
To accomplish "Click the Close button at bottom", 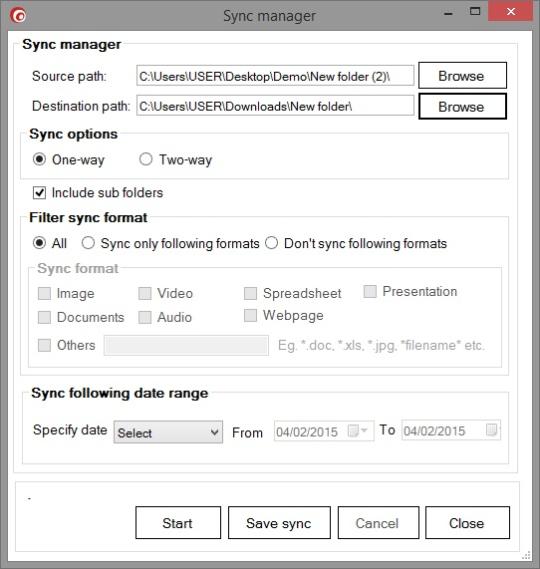I will tap(467, 523).
